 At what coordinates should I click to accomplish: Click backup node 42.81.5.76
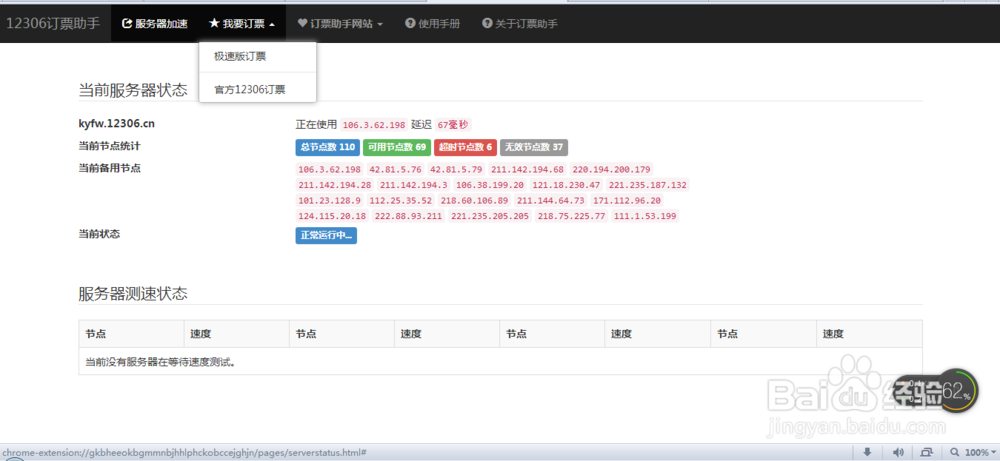(x=395, y=170)
